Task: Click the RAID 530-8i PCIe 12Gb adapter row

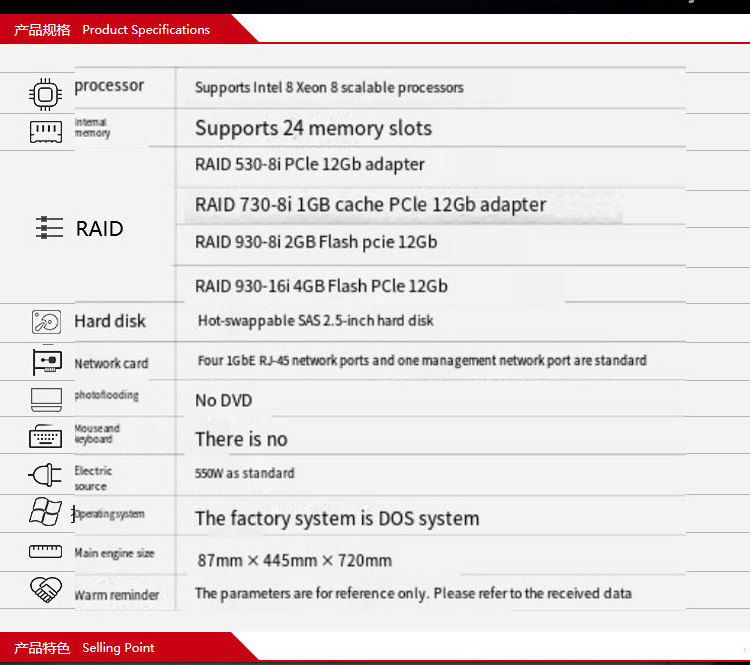Action: (309, 165)
